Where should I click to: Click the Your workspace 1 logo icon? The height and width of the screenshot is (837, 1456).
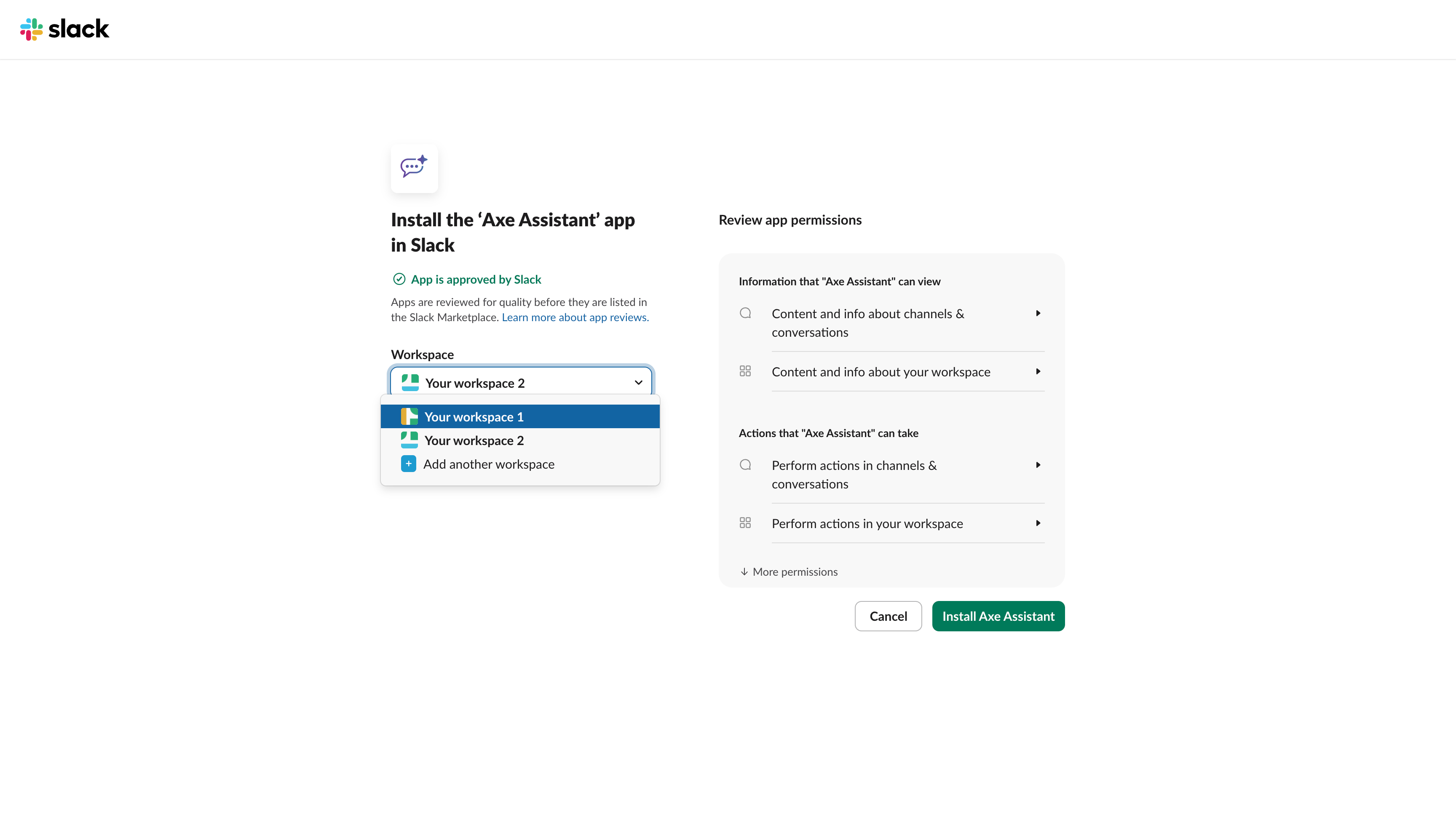(409, 416)
